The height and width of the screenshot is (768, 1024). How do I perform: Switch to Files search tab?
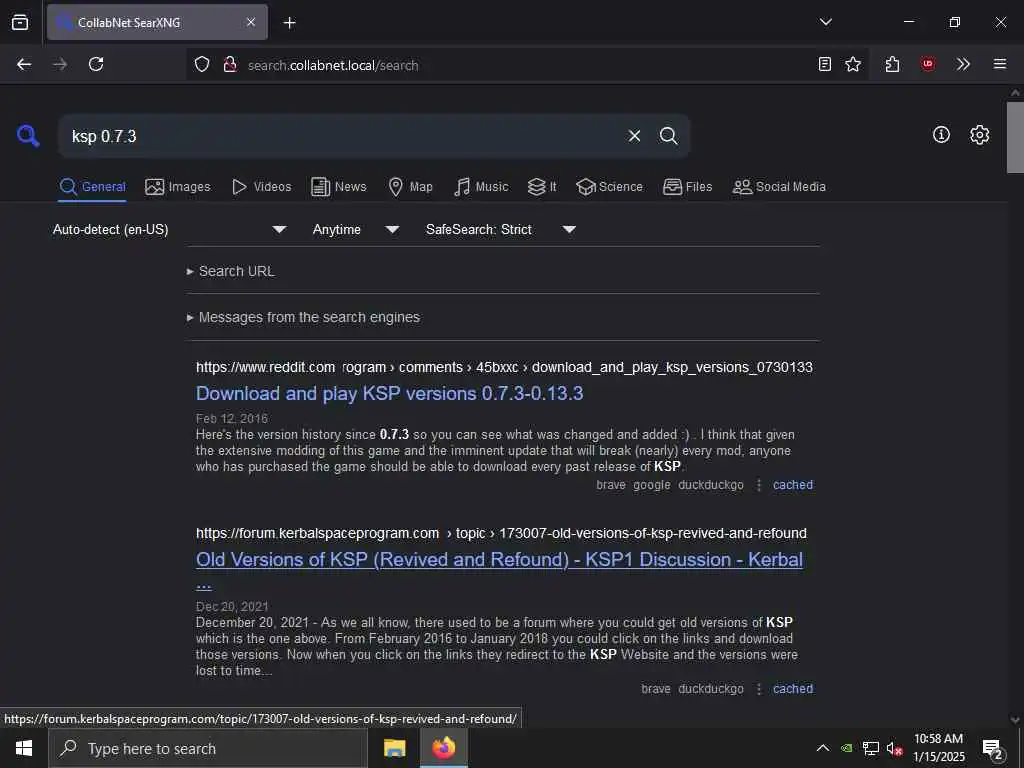point(687,187)
